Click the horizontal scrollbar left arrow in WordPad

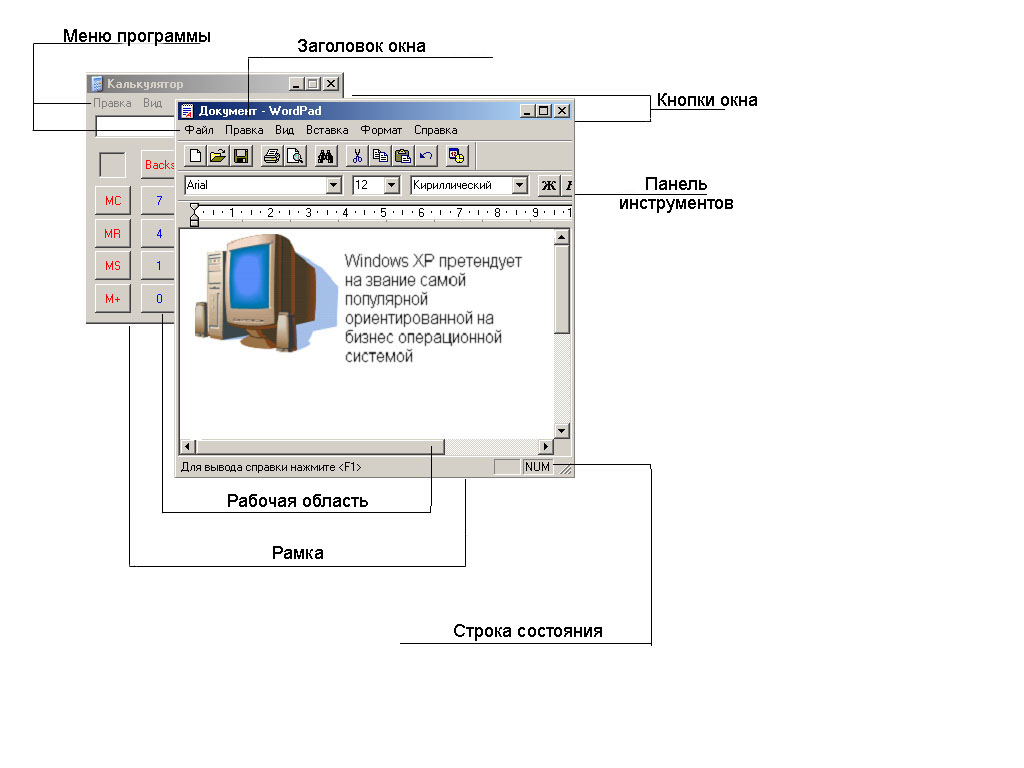(188, 447)
